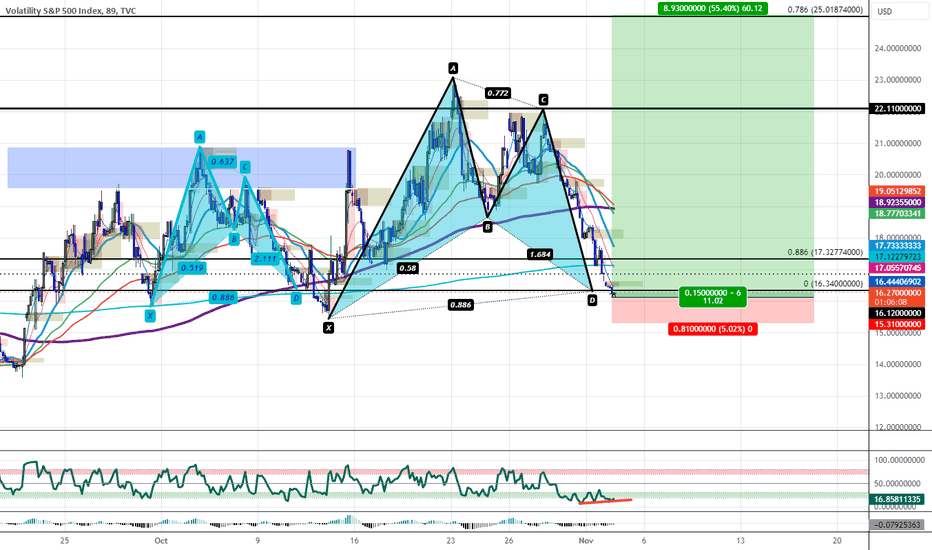Image resolution: width=932 pixels, height=550 pixels.
Task: Select the black D pattern point label
Action: [x=592, y=301]
